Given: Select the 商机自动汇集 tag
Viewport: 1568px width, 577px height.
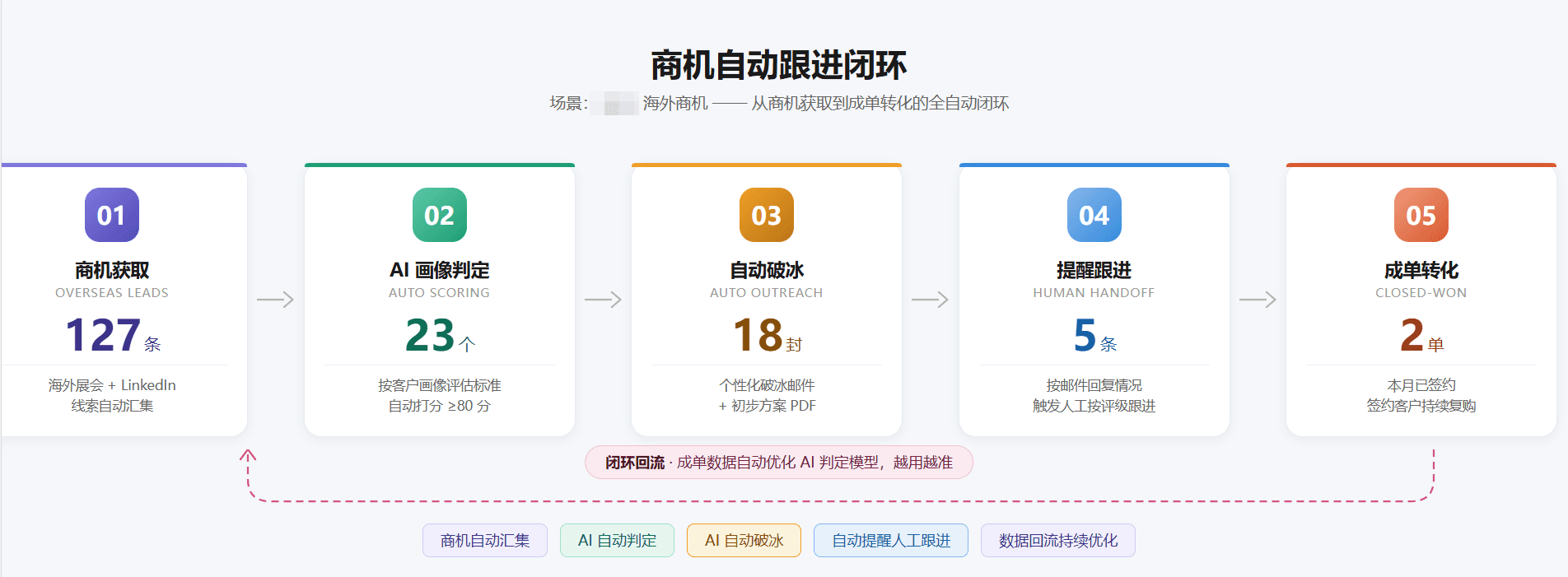Looking at the screenshot, I should click(x=485, y=541).
